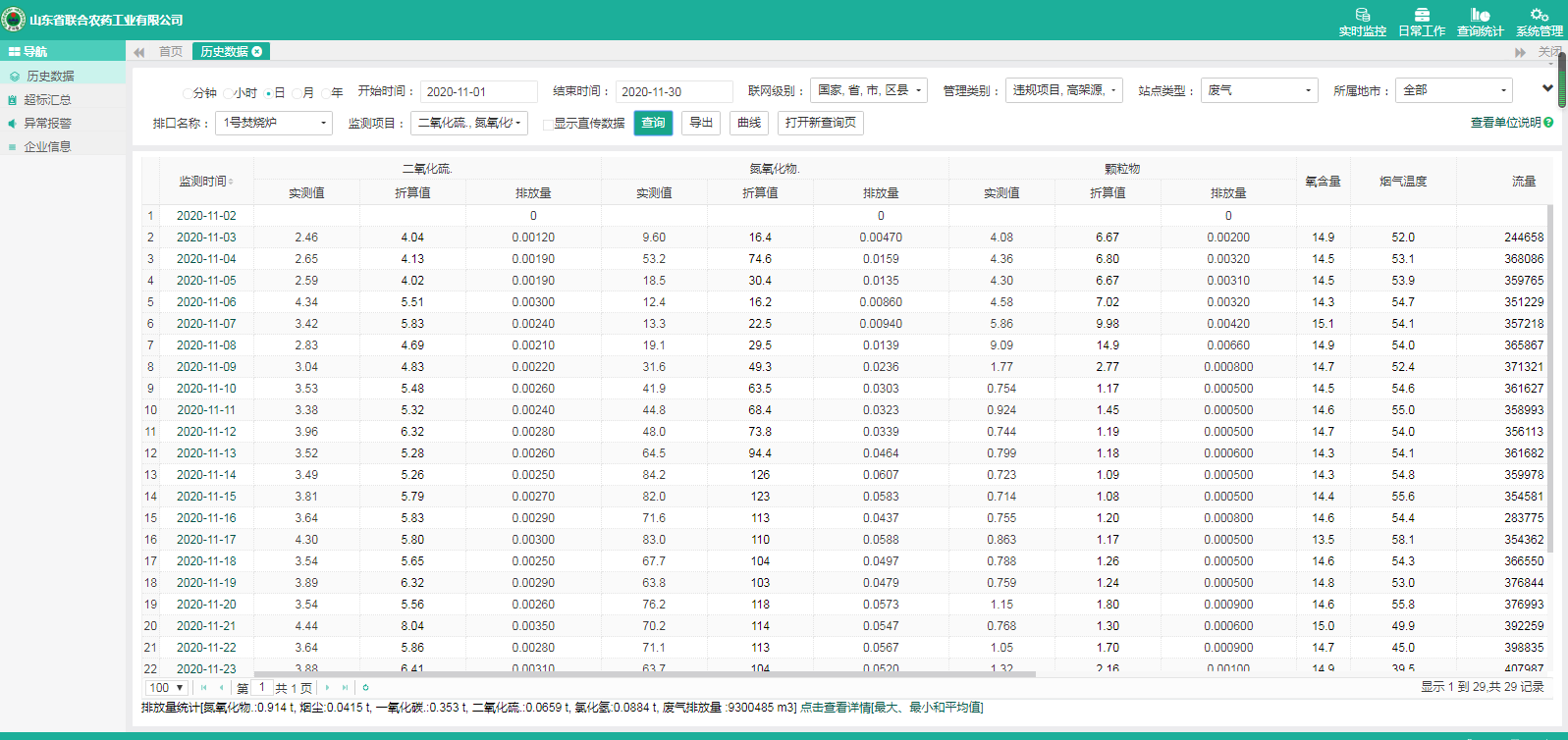The height and width of the screenshot is (740, 1568).
Task: Open the page size dropdown showing 100
Action: coord(166,688)
